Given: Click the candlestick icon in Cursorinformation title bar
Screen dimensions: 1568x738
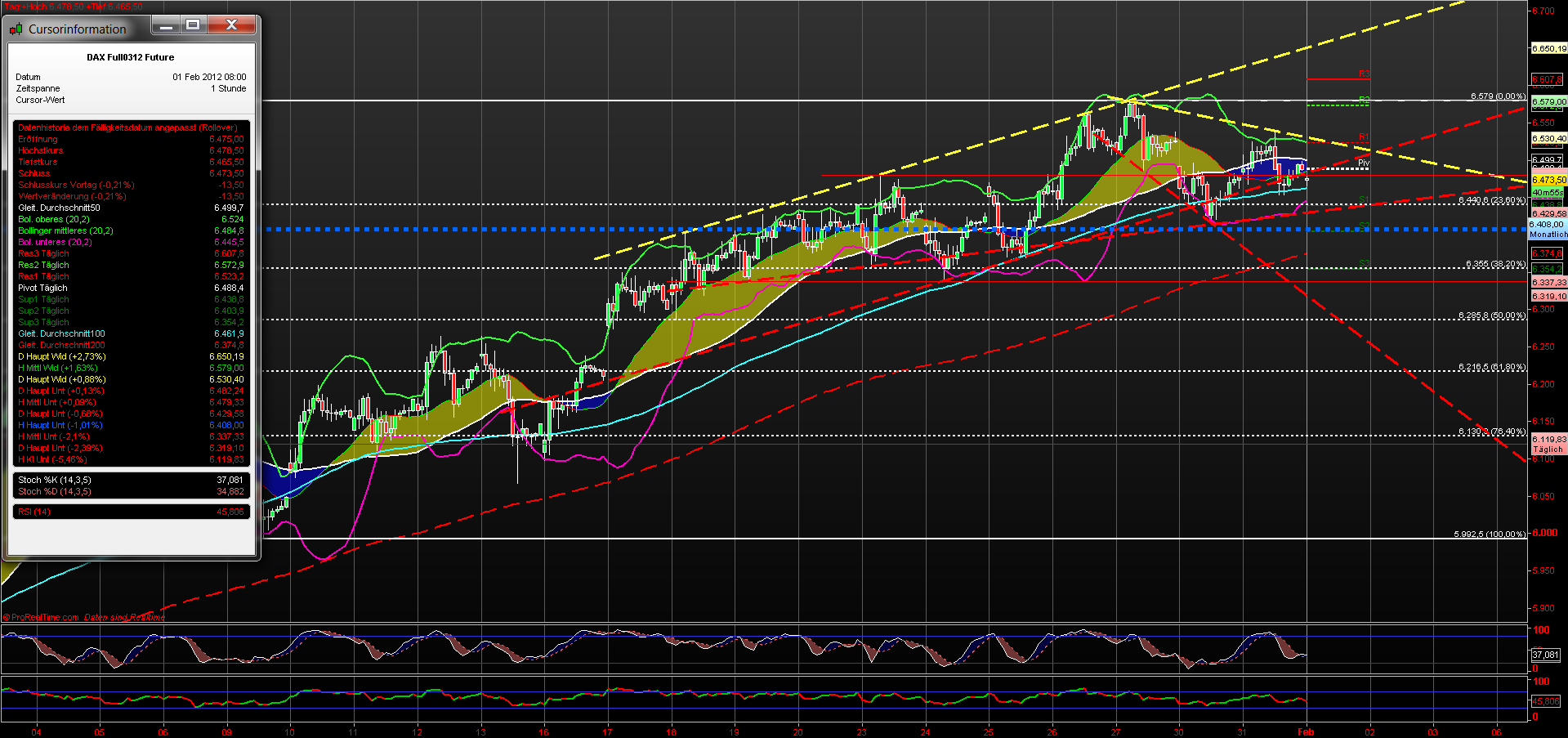Looking at the screenshot, I should pos(15,28).
